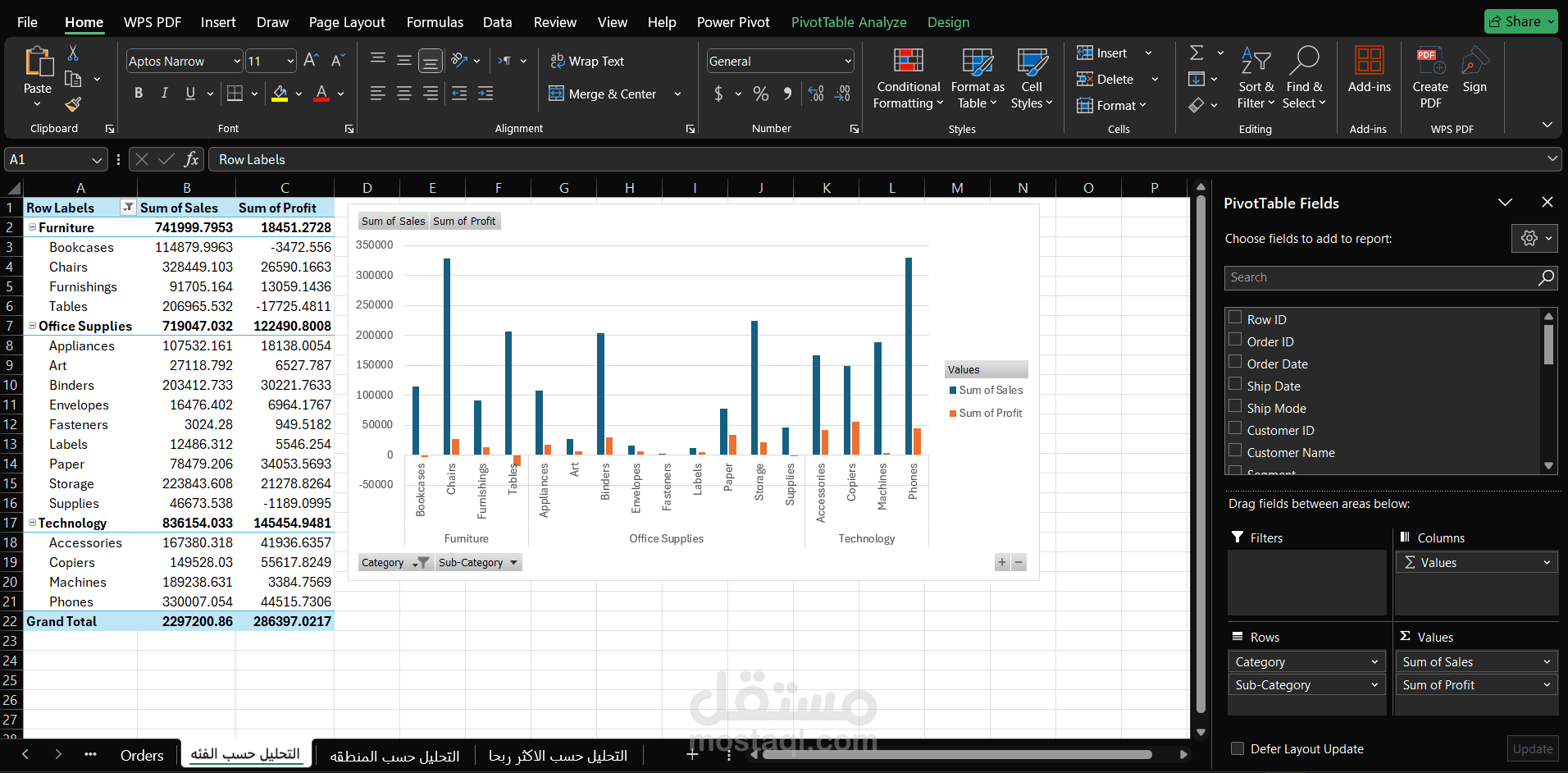Decrease font size icon
Viewport: 1568px width, 773px height.
click(337, 61)
